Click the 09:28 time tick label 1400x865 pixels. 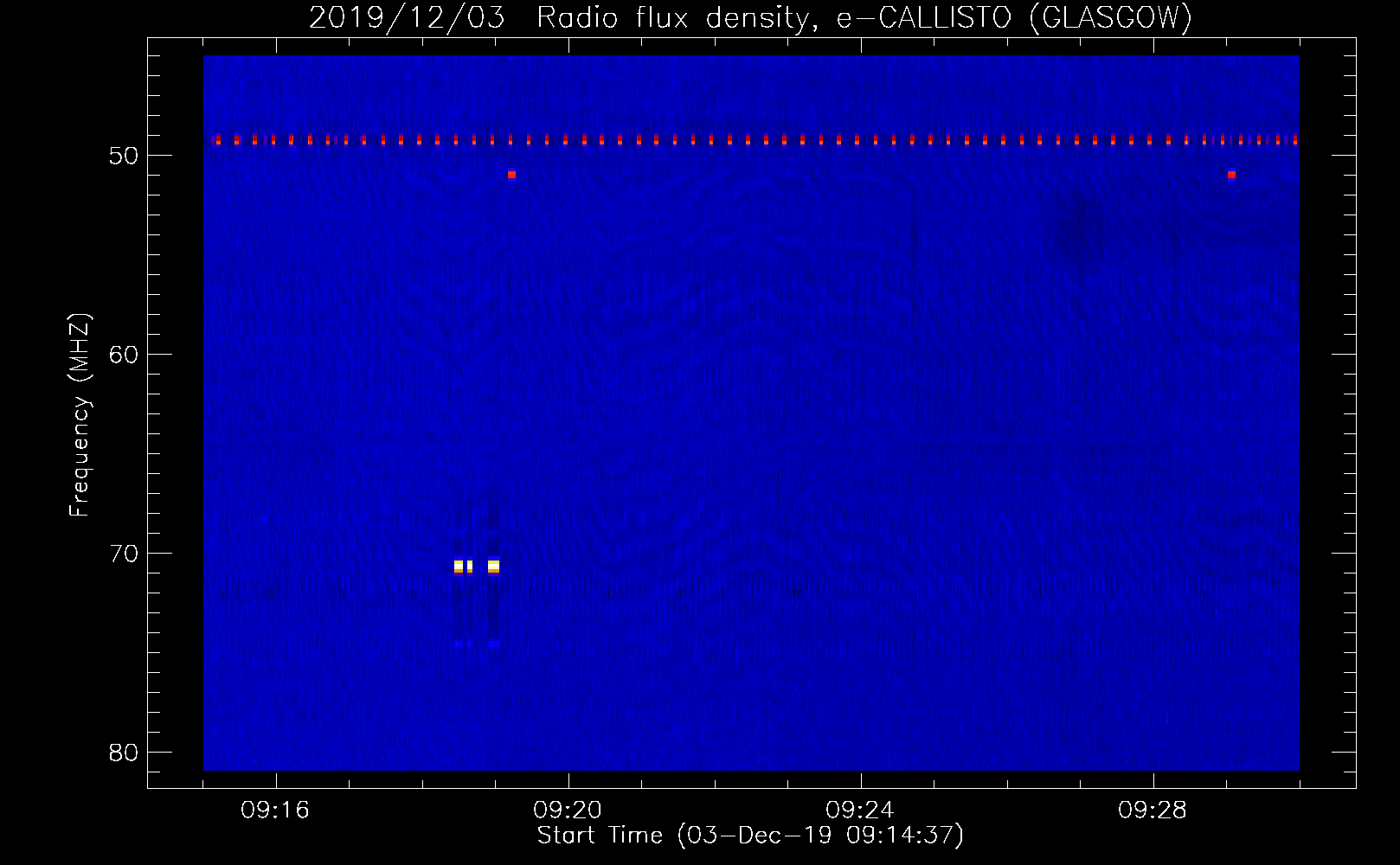pyautogui.click(x=1153, y=811)
